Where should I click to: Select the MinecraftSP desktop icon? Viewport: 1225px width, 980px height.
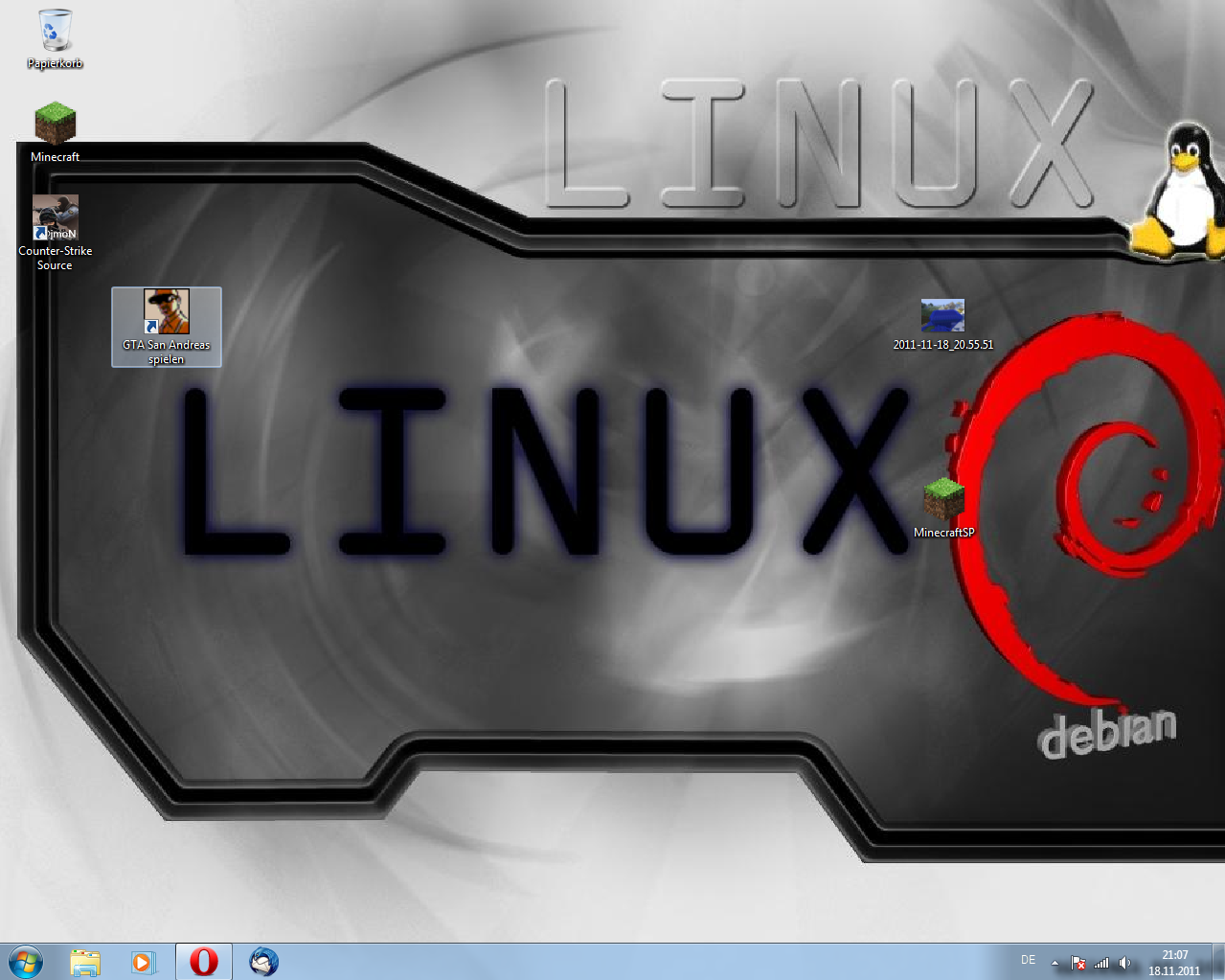tap(943, 500)
